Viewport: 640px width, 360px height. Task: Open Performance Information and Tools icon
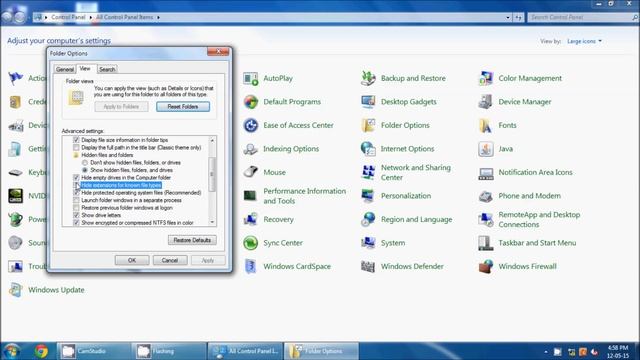[251, 196]
